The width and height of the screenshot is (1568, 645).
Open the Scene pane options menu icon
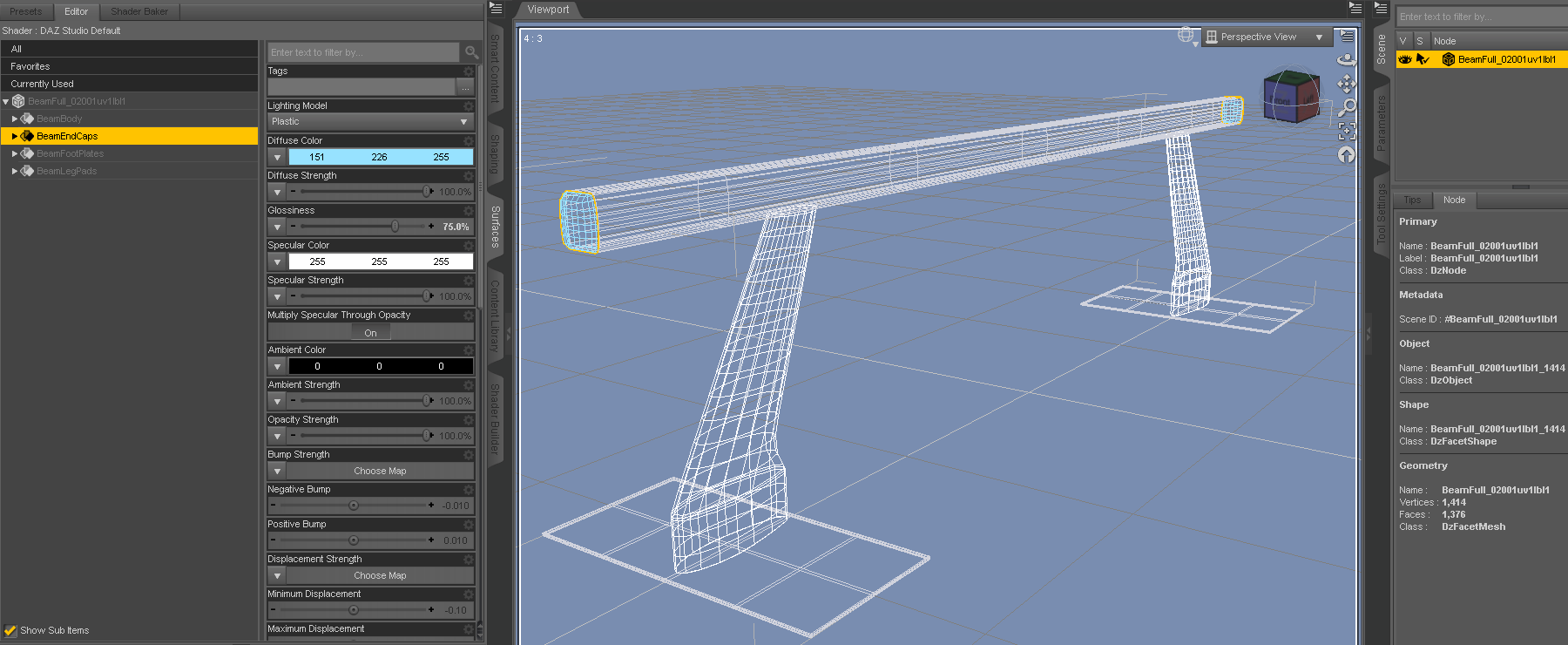1381,9
